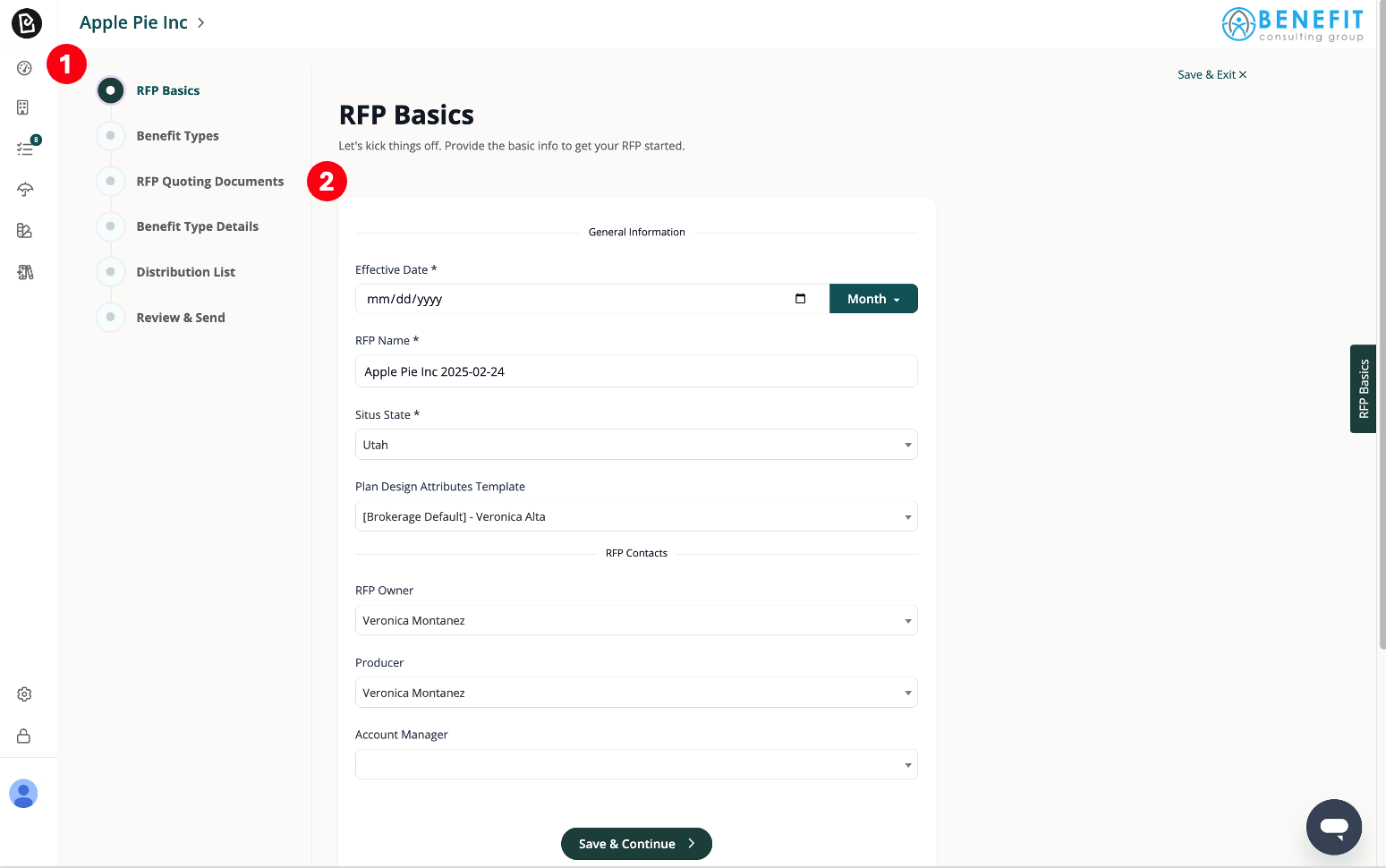This screenshot has width=1386, height=868.
Task: Click the app logo in the top-left corner
Action: pos(26,23)
